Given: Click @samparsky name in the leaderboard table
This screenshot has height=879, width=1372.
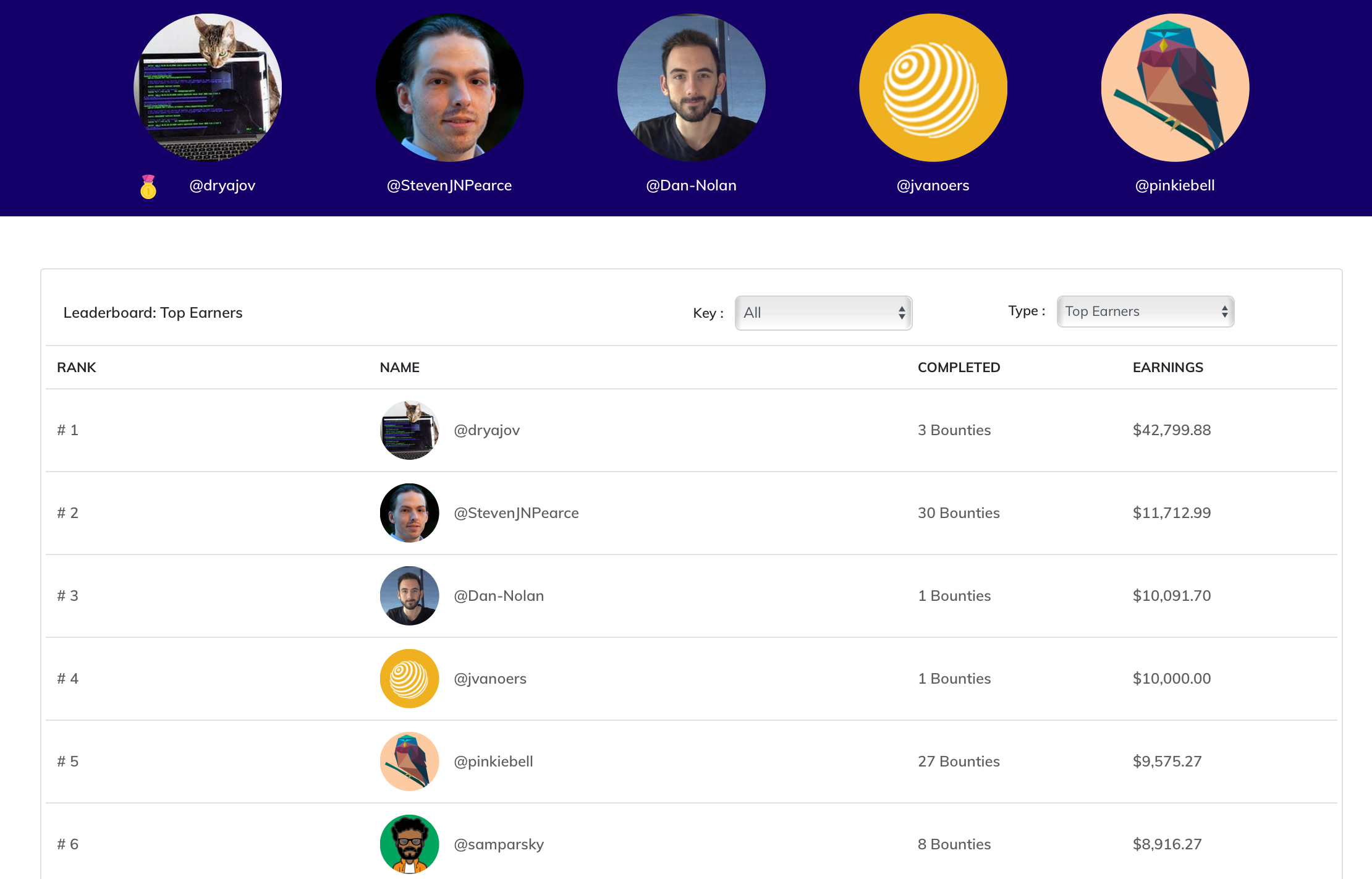Looking at the screenshot, I should (499, 844).
